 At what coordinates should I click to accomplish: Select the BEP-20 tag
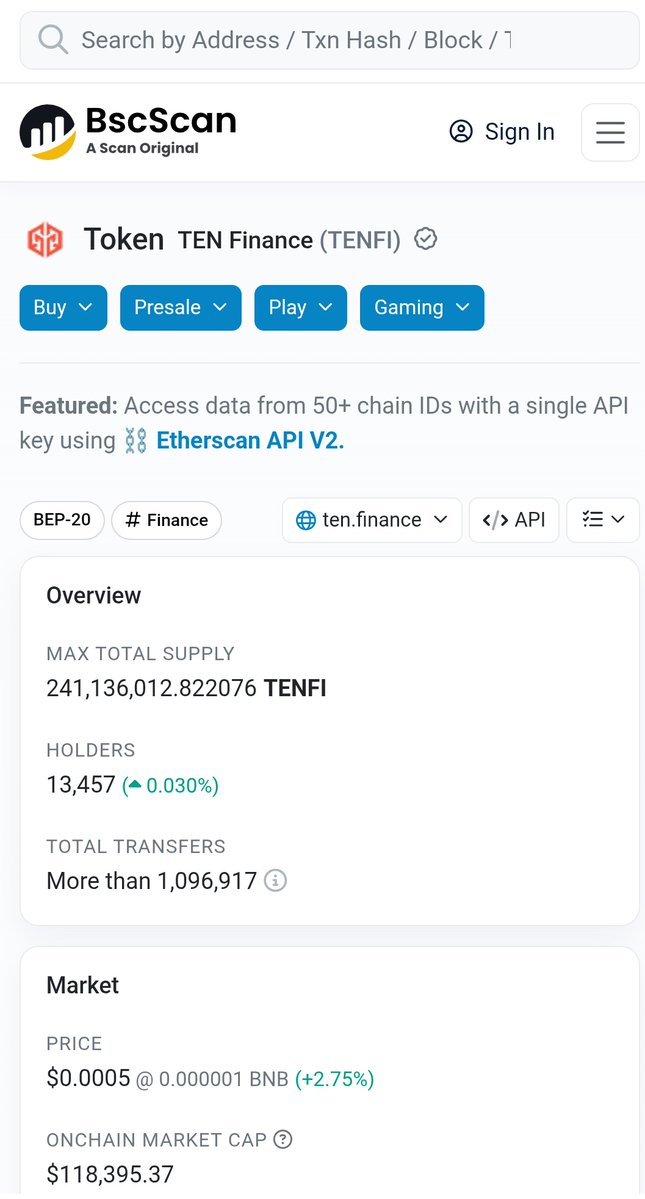tap(62, 520)
